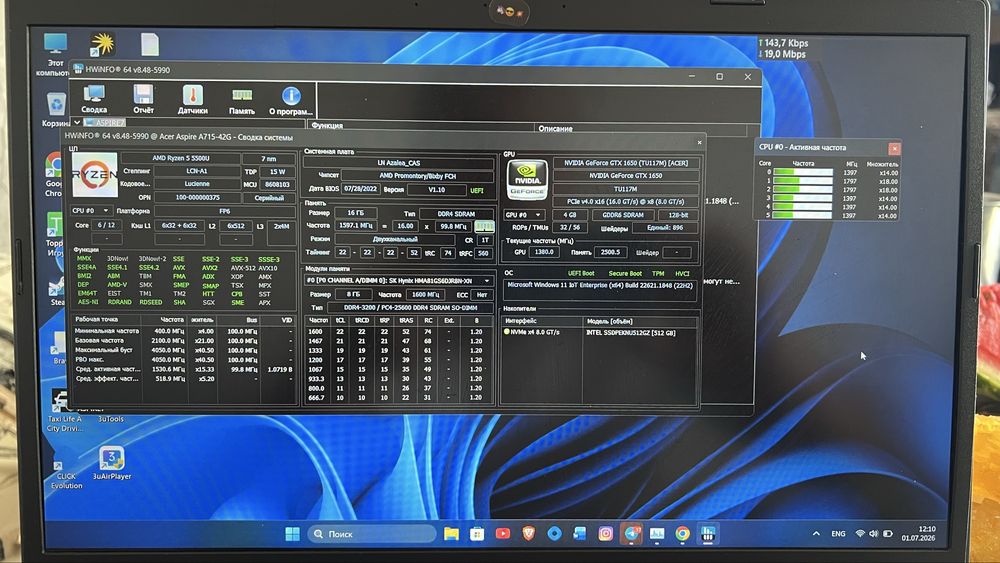Open the Корзина recycle bin icon

click(56, 109)
